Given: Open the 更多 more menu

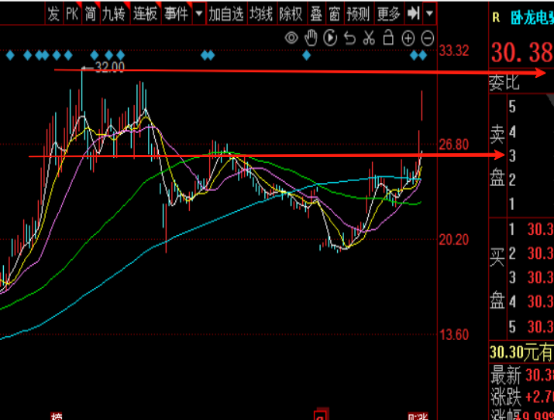Looking at the screenshot, I should (389, 14).
